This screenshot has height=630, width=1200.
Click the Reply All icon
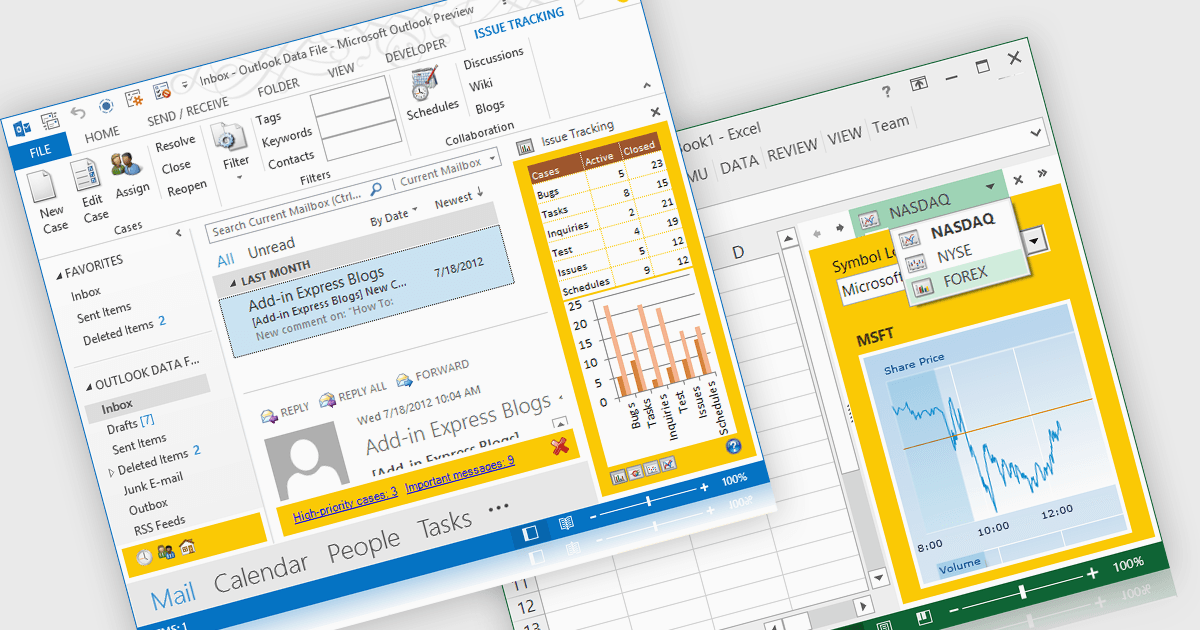pyautogui.click(x=327, y=400)
